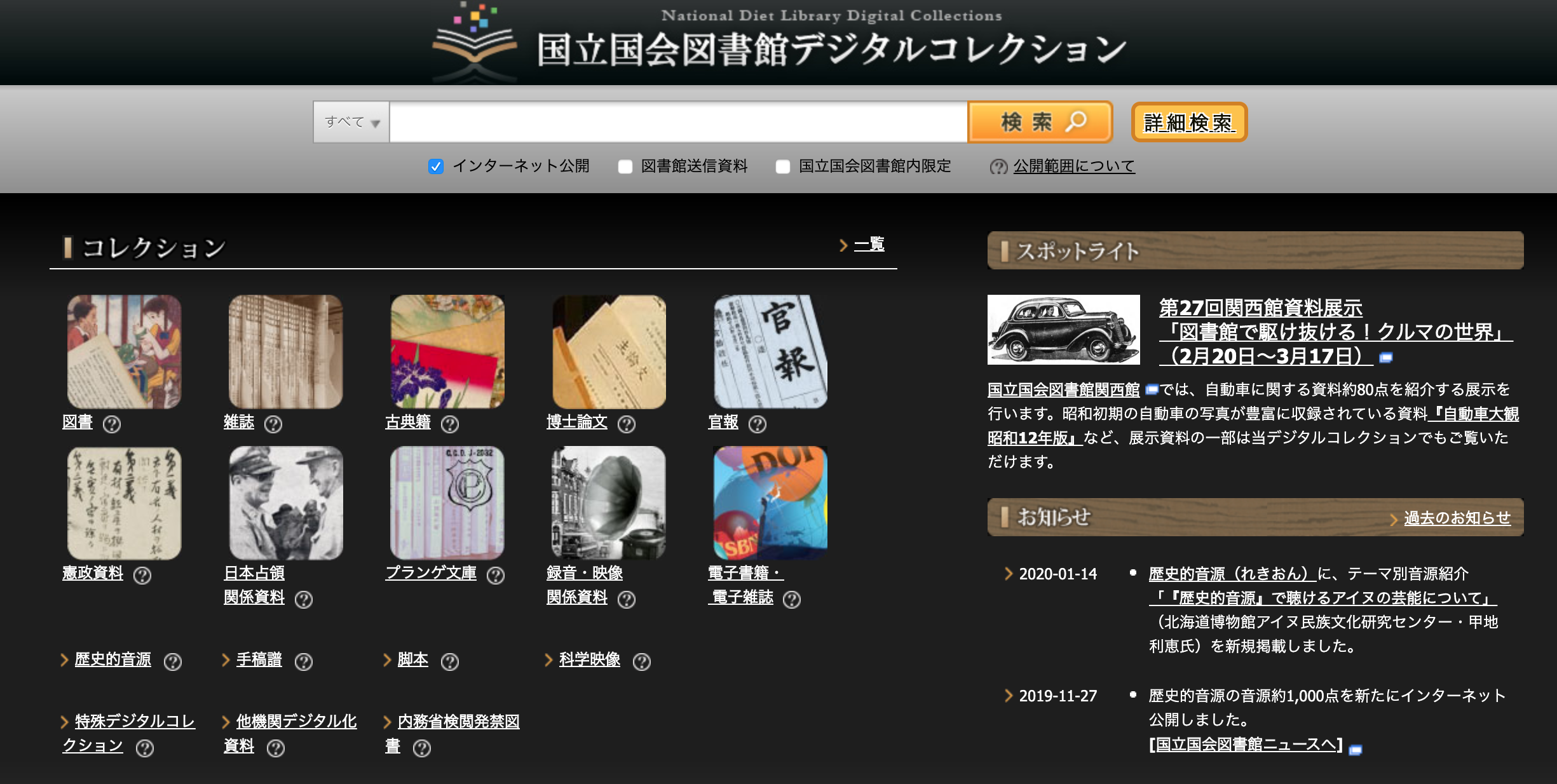
Task: Click the help icon next to 録音・映像関係資料
Action: tap(627, 599)
